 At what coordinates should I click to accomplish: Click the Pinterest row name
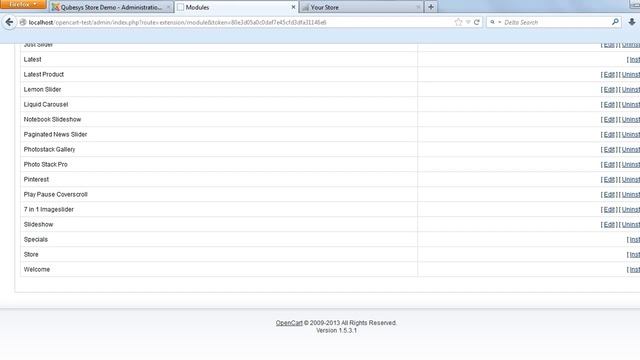[36, 179]
